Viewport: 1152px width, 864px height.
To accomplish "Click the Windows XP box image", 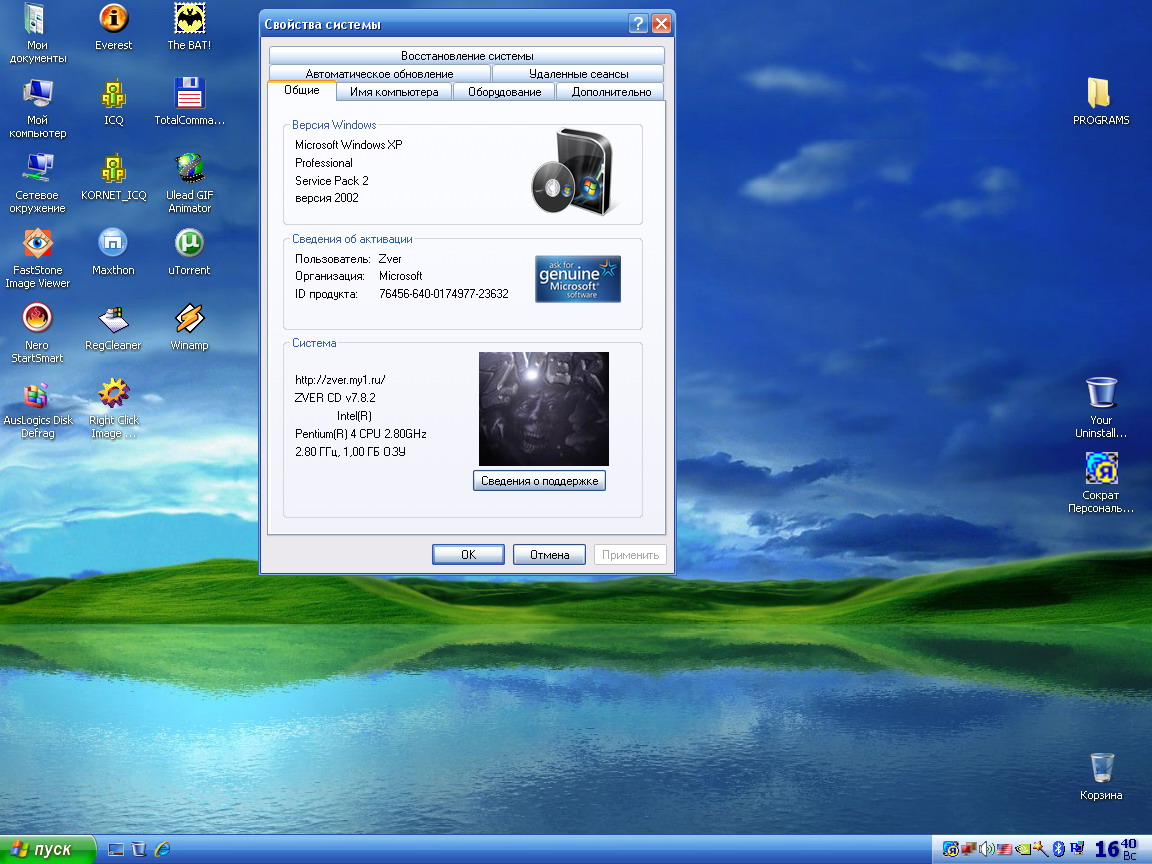I will pyautogui.click(x=573, y=172).
